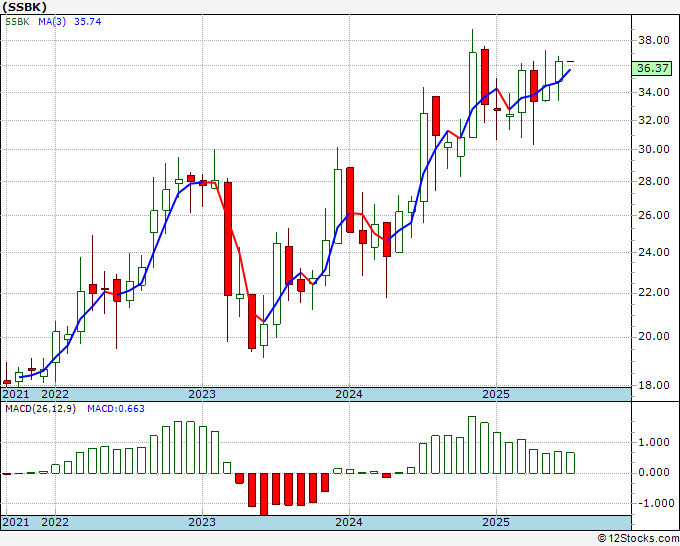
Task: Select the green SSBK legend label
Action: tap(17, 22)
